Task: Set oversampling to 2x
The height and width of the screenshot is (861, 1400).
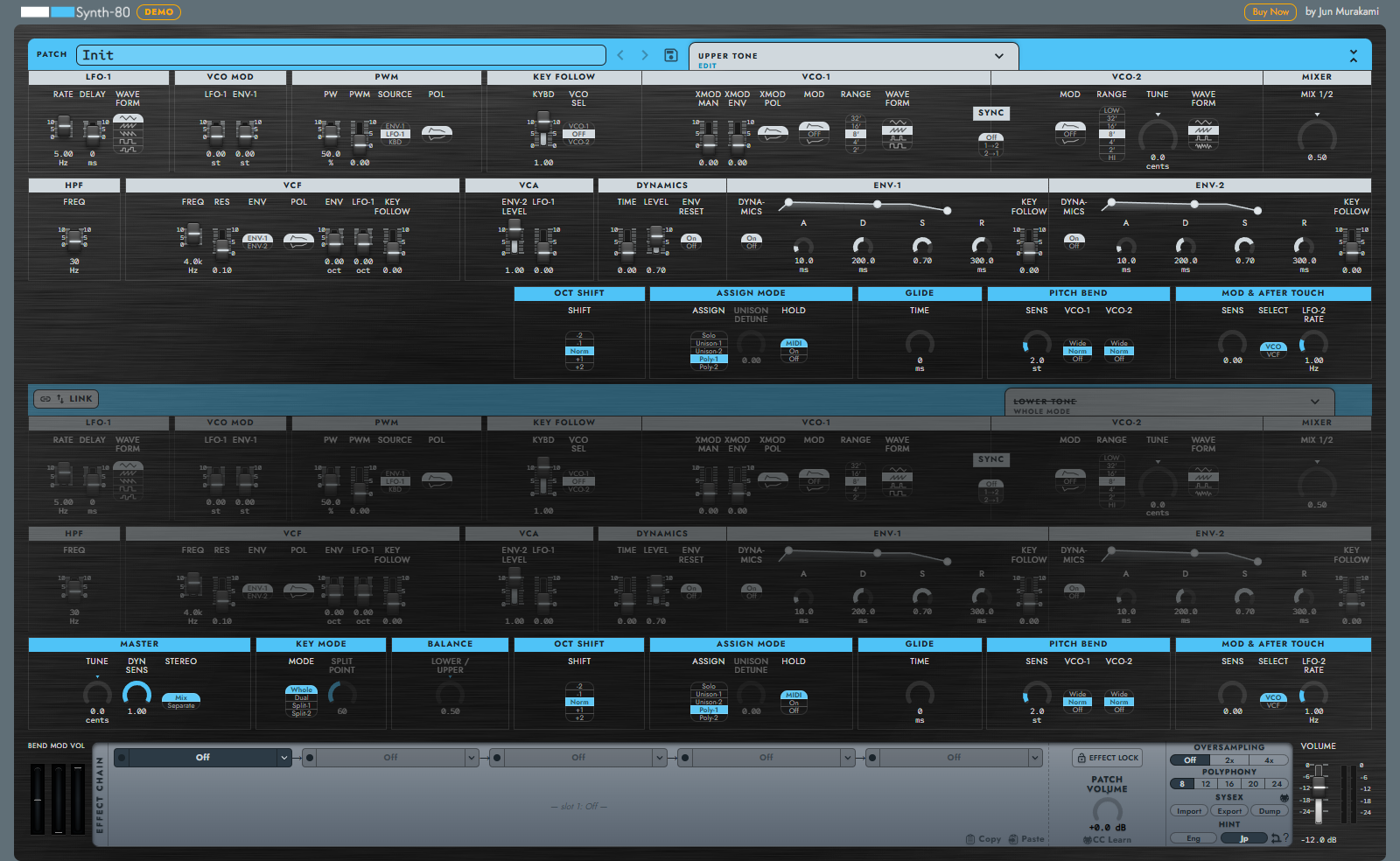Action: pos(1229,760)
